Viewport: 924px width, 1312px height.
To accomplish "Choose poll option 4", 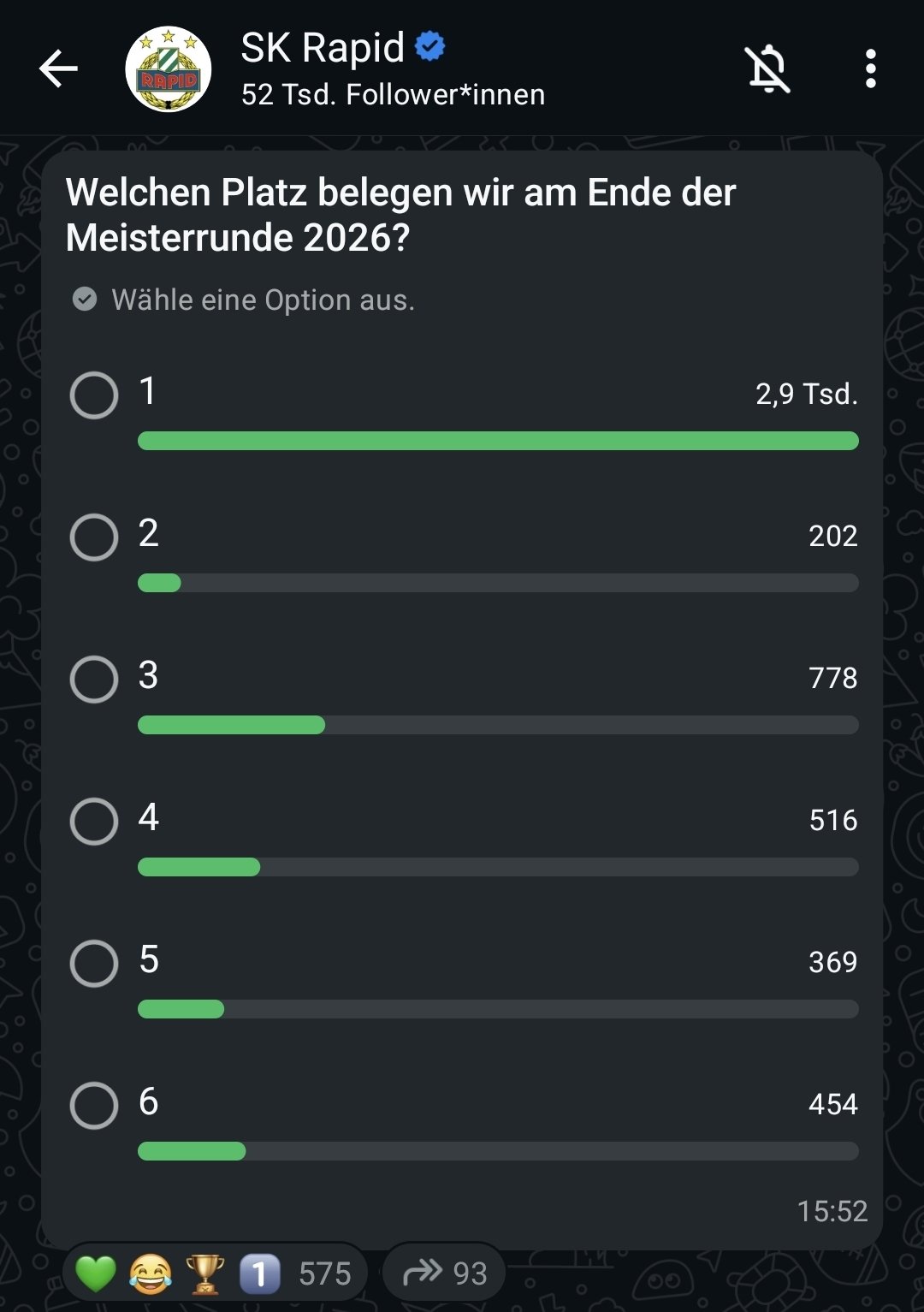I will (94, 822).
